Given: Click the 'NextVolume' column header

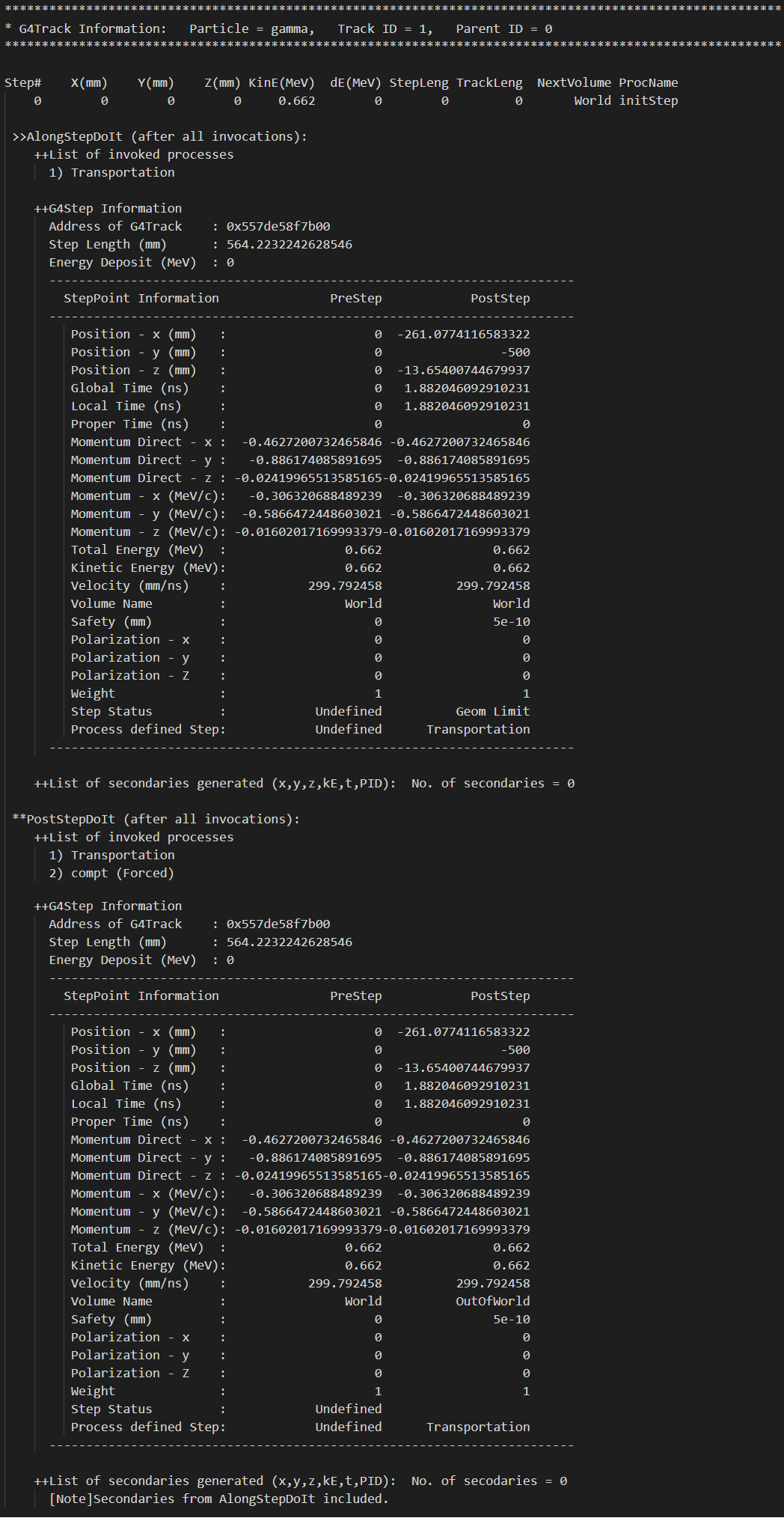Looking at the screenshot, I should [x=574, y=82].
